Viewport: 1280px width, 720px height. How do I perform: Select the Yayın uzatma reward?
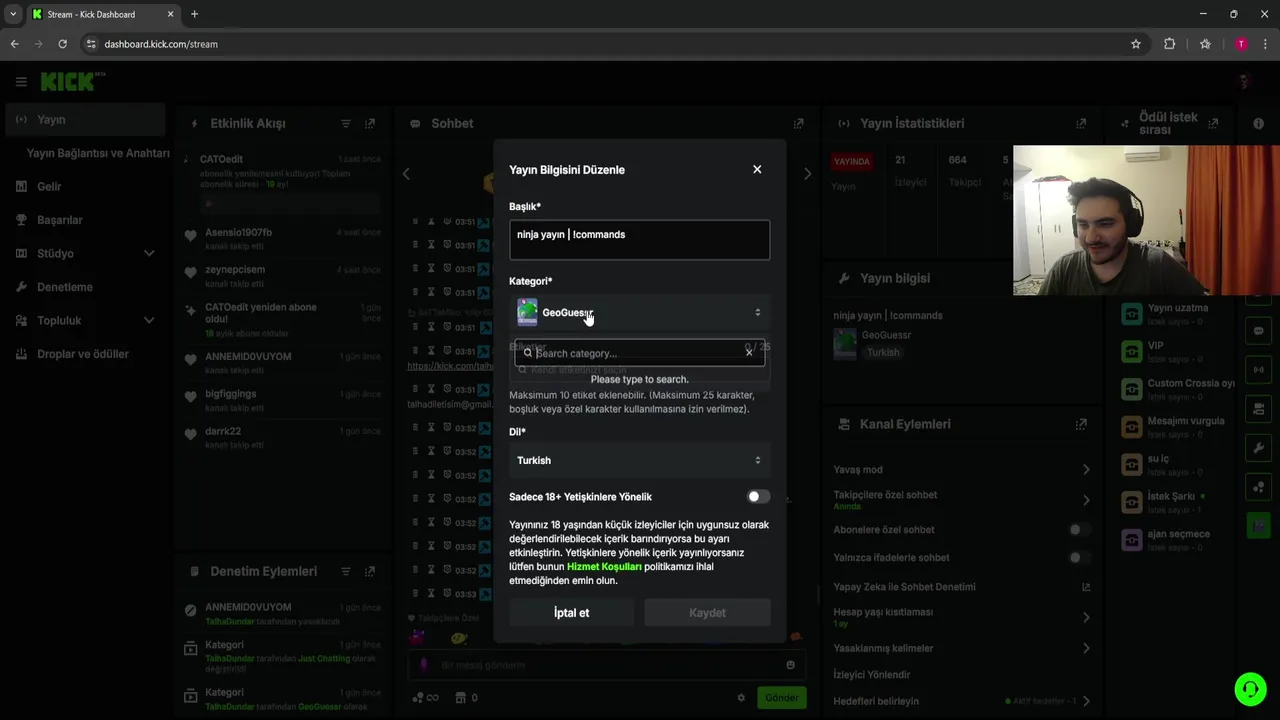coord(1177,313)
